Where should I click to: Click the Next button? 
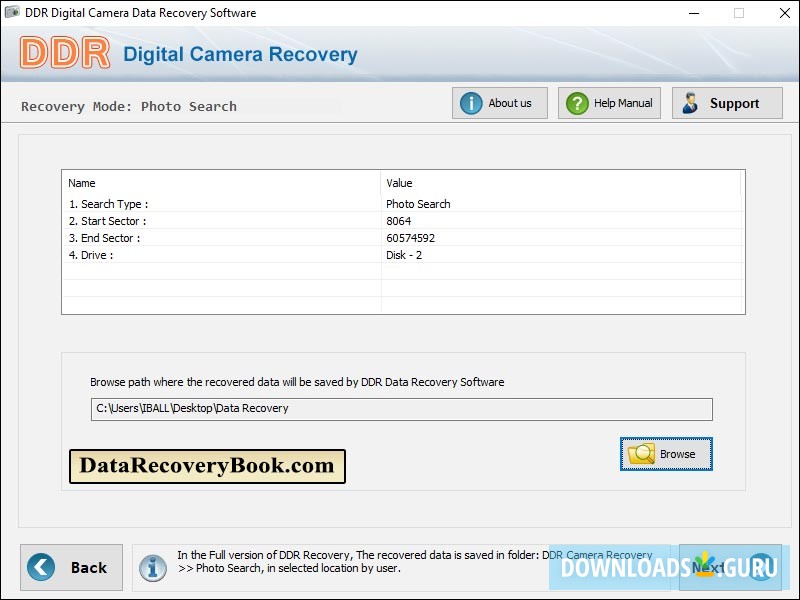730,567
